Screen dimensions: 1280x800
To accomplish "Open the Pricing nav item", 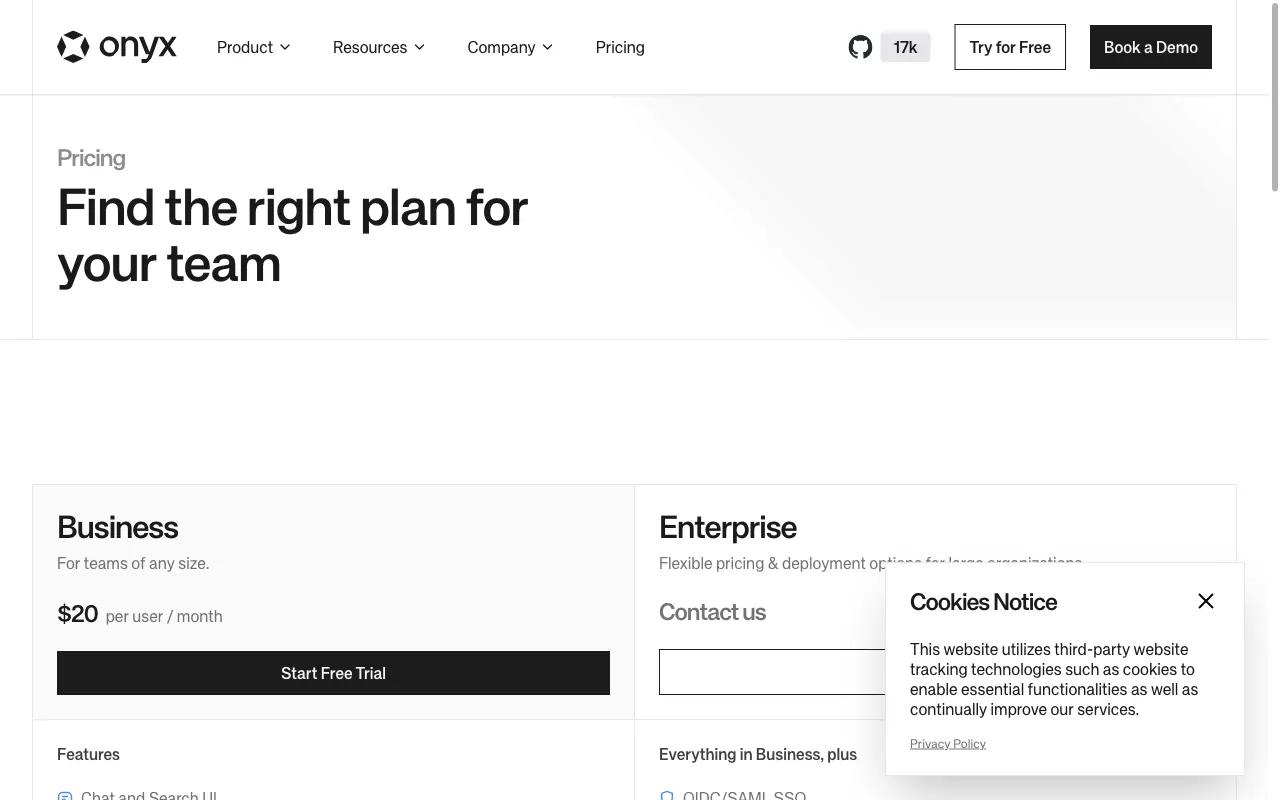I will pyautogui.click(x=620, y=47).
